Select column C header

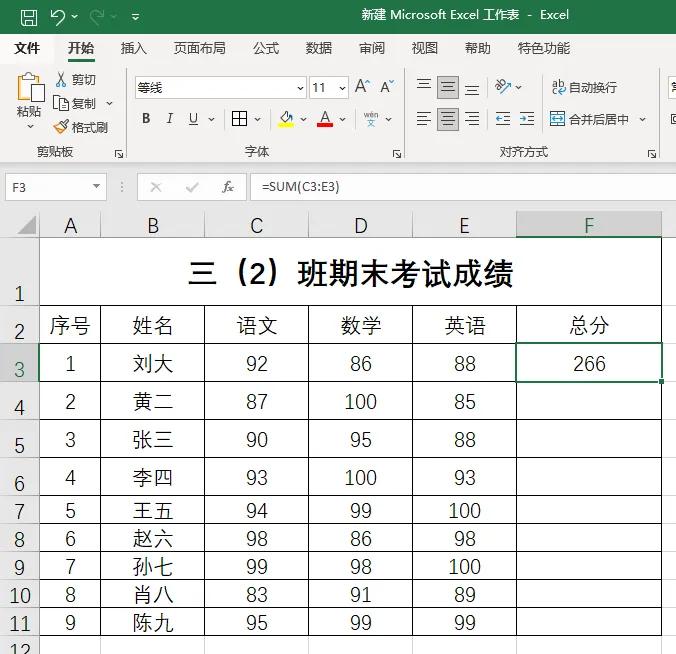[257, 225]
